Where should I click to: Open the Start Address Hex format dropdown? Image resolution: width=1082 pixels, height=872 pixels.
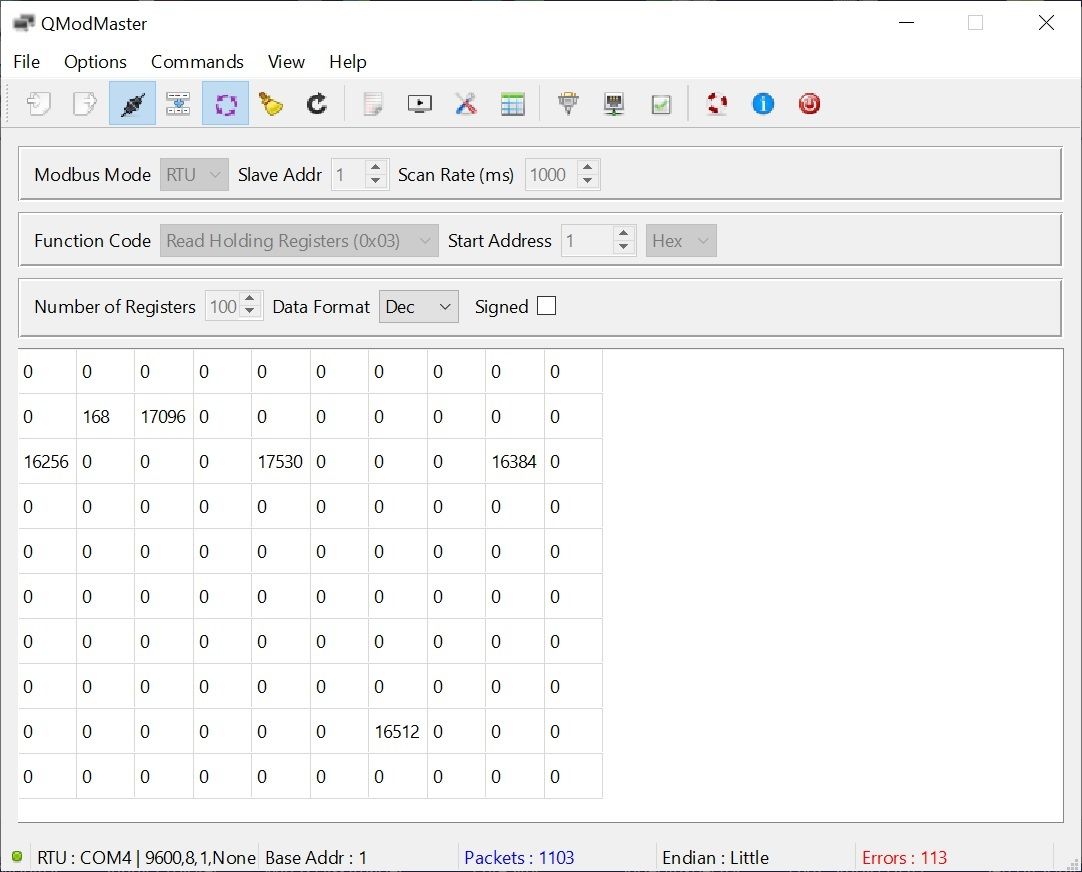[x=681, y=241]
